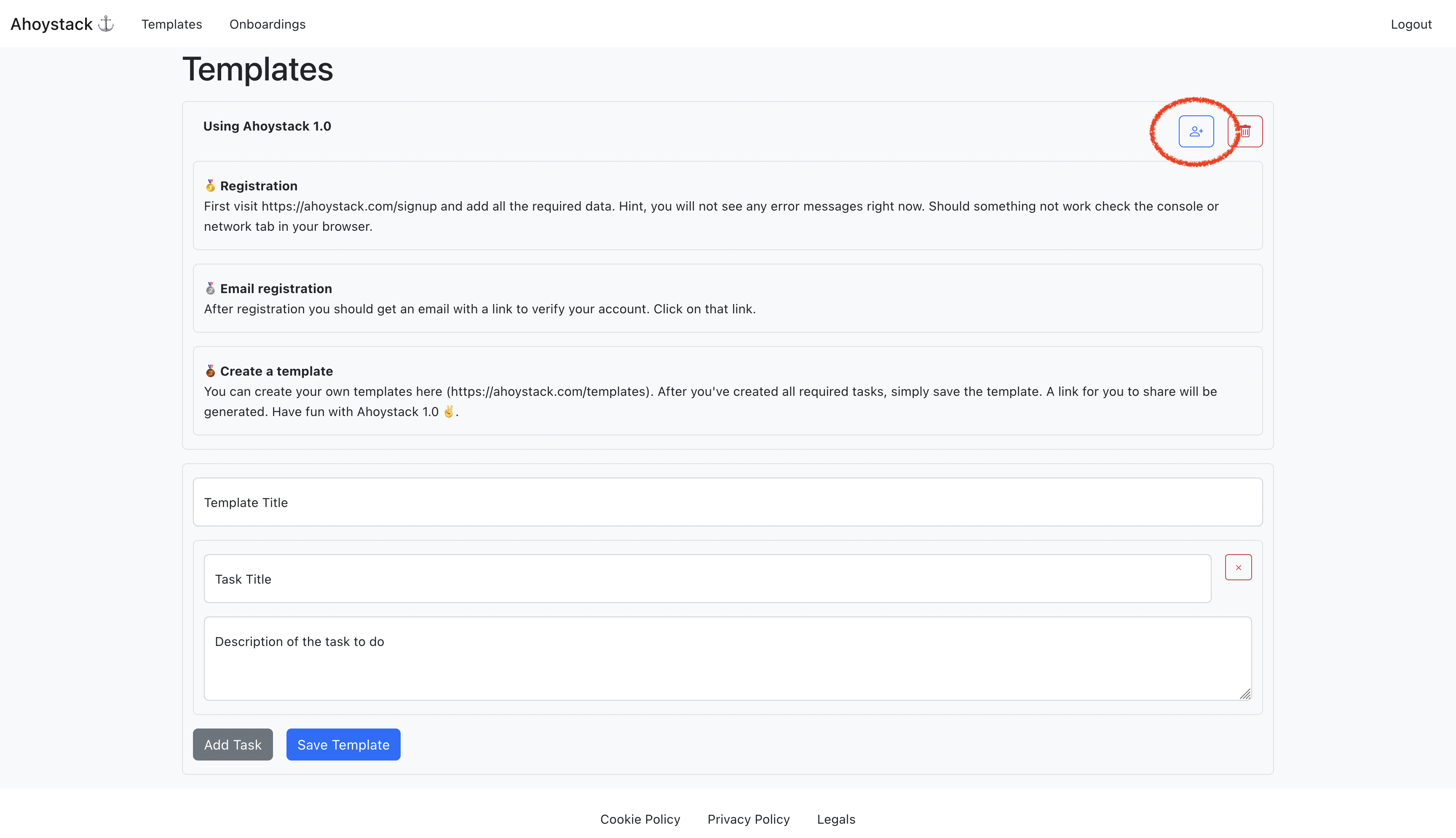The height and width of the screenshot is (838, 1456).
Task: Click the 'Registration' task heading
Action: [259, 186]
